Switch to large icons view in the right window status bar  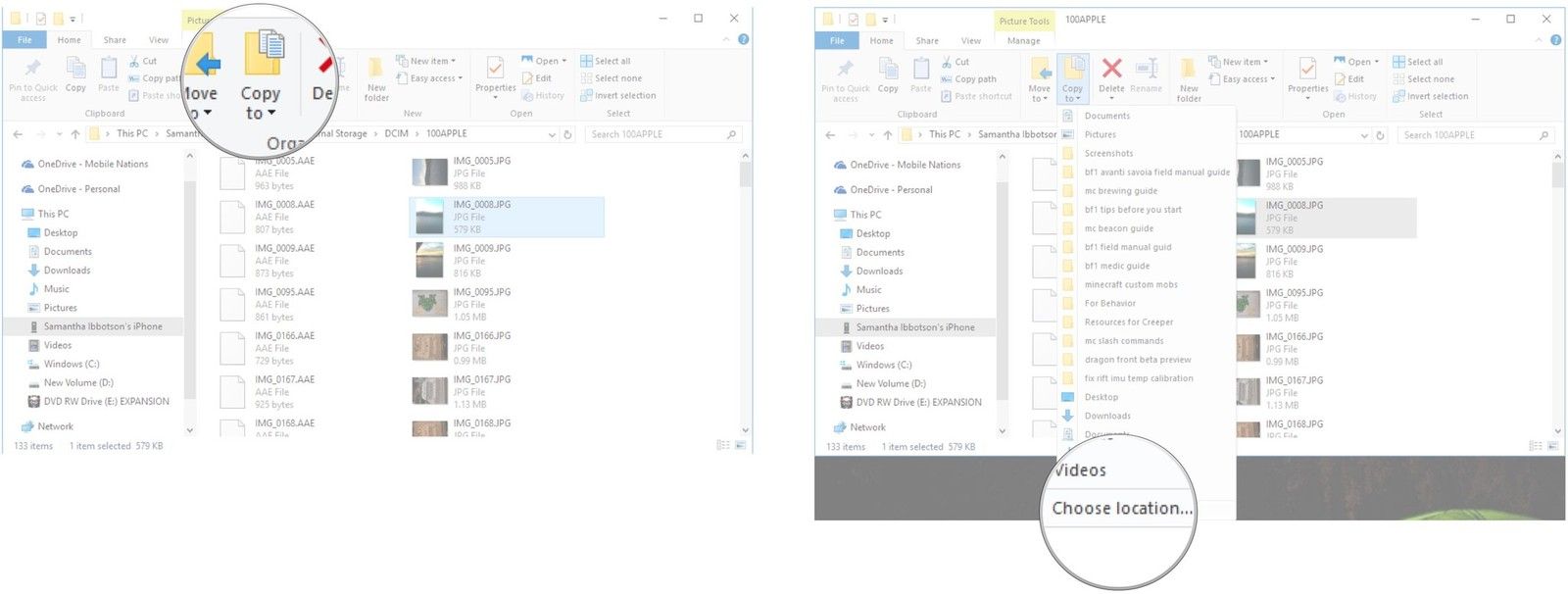click(1552, 446)
